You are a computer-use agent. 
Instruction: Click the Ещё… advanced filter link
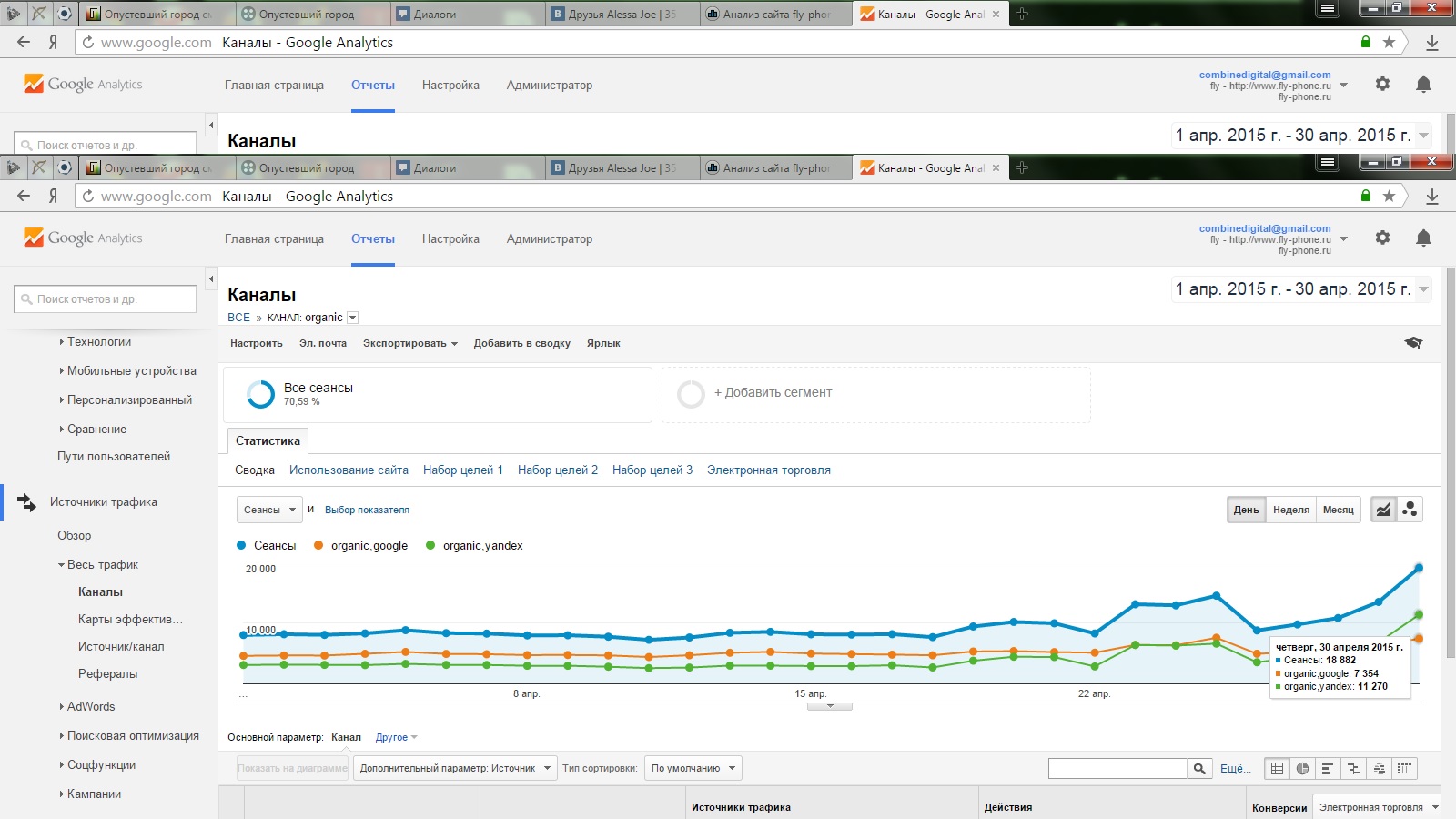tap(1235, 768)
